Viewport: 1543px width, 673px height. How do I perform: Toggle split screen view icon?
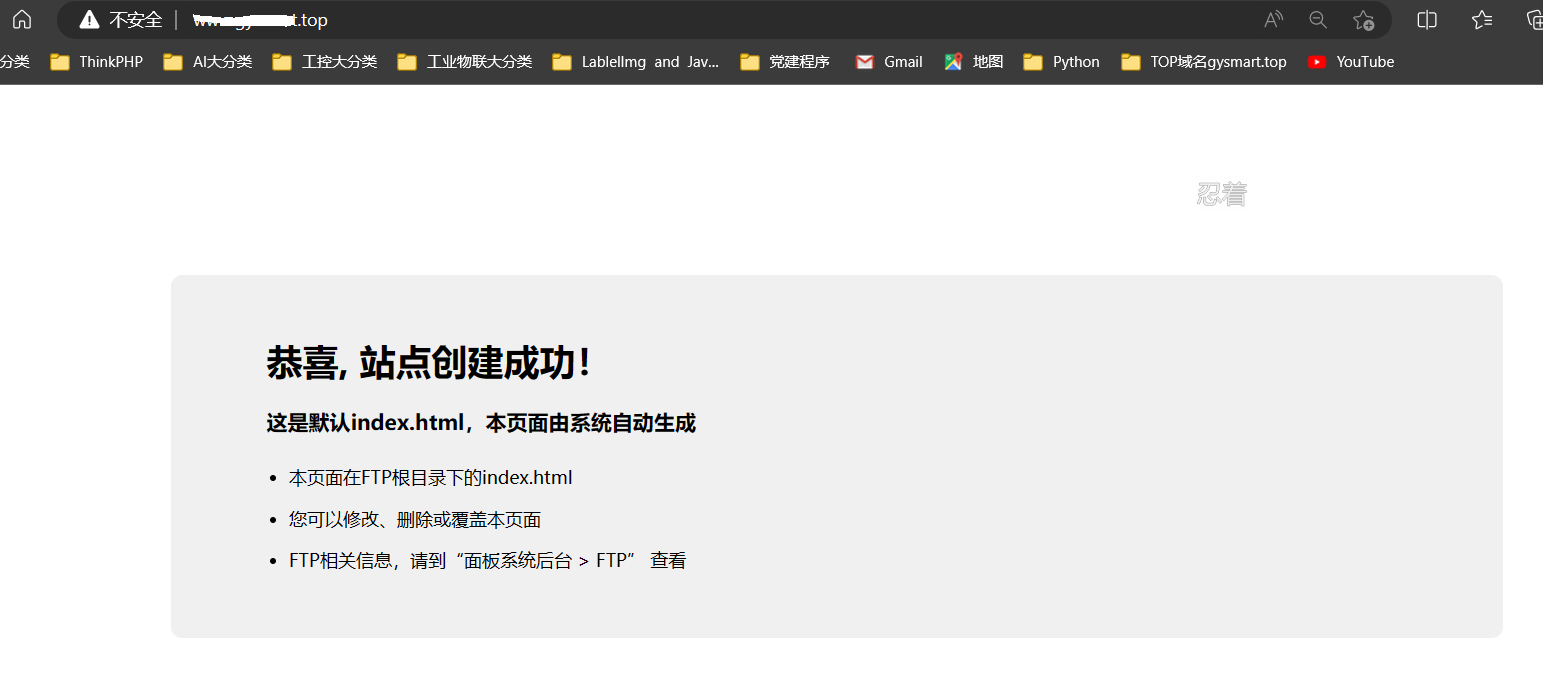(x=1427, y=20)
